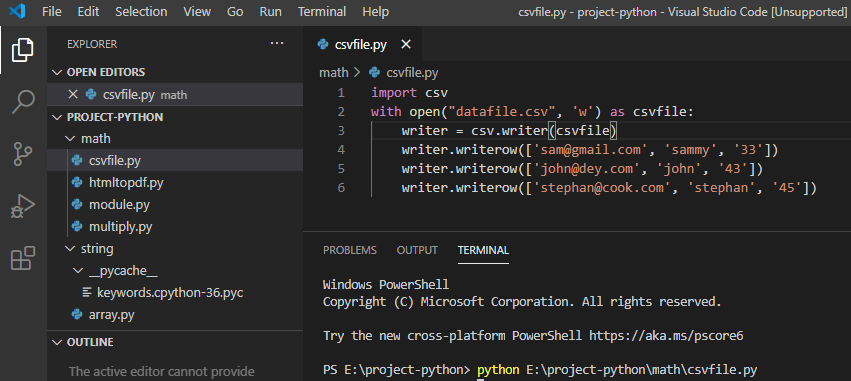Screen dimensions: 851x381
Task: Click the math breadcrumb segment
Action: (333, 72)
